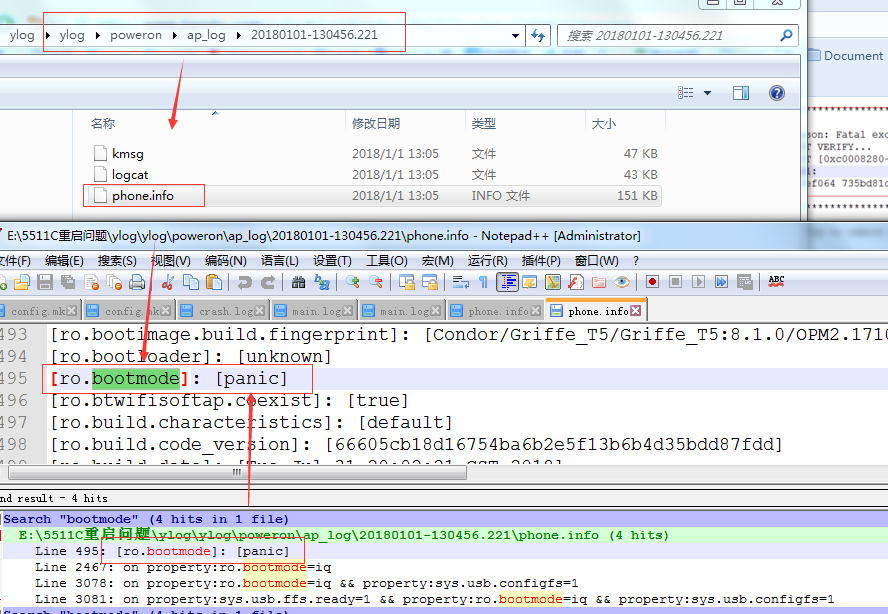Viewport: 888px width, 614px height.
Task: Click the Redo arrow icon
Action: pyautogui.click(x=268, y=282)
